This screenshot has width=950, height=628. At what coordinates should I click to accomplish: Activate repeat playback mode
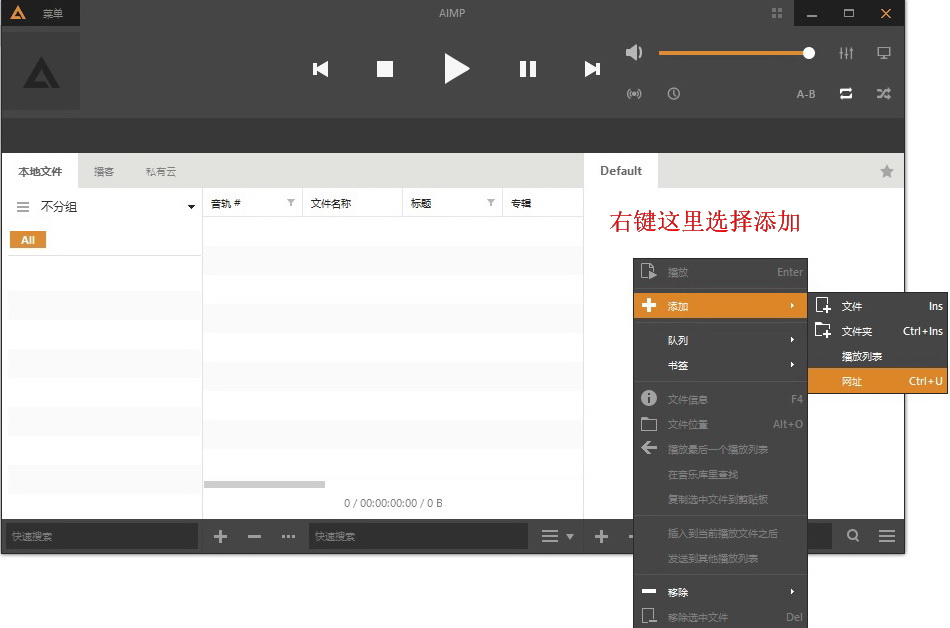[846, 93]
